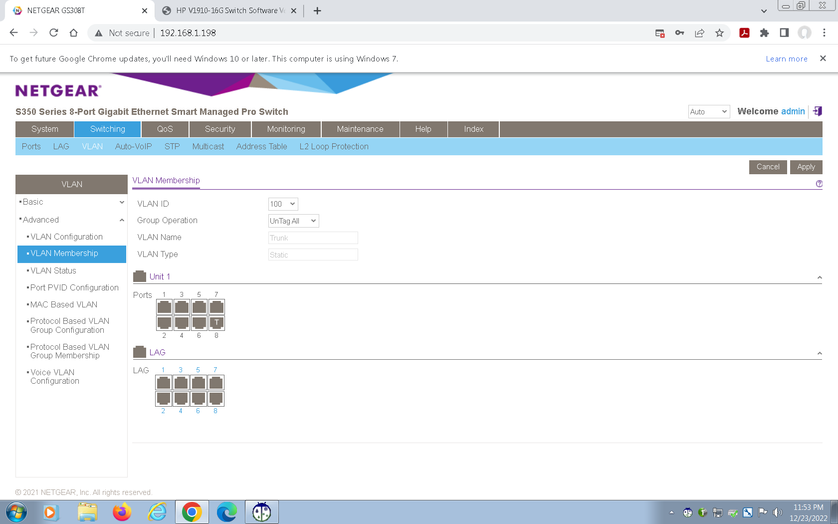Viewport: 838px width, 524px height.
Task: Go to the Multicast submenu
Action: point(208,147)
